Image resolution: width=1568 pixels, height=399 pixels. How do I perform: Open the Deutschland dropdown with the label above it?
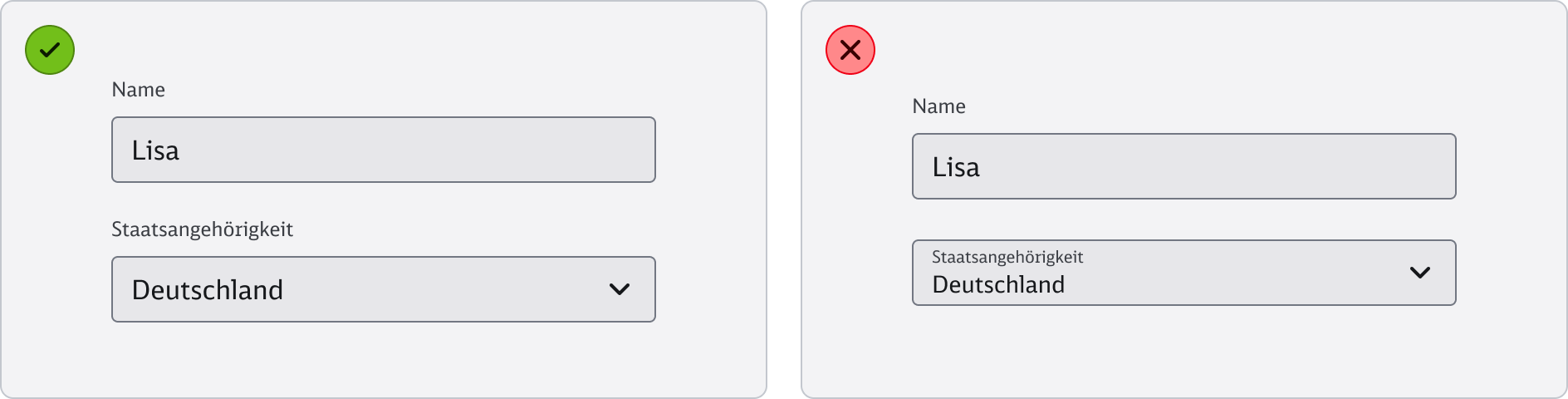(x=383, y=289)
